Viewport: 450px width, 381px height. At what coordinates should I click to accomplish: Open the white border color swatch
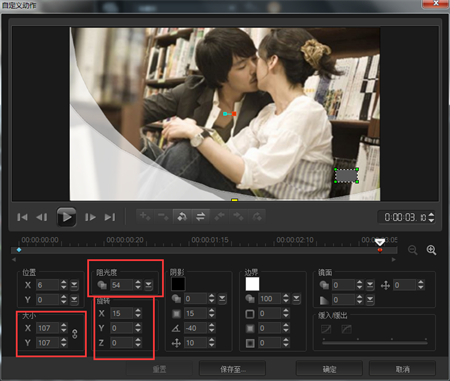252,284
